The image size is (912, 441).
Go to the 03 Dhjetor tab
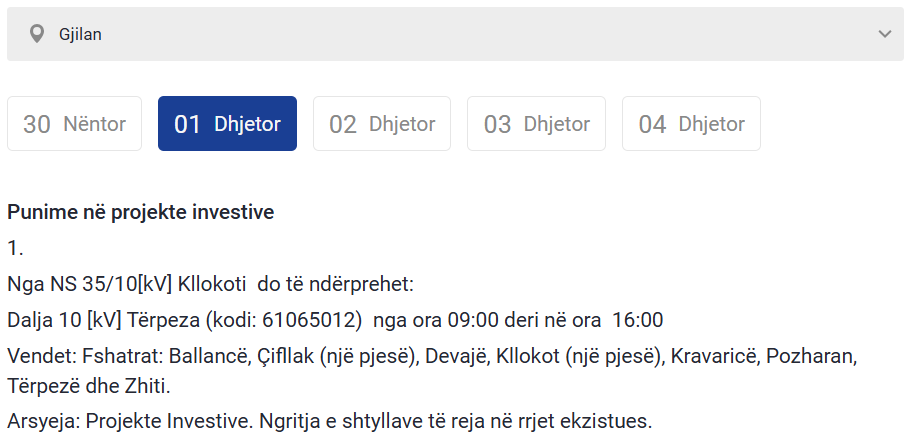[536, 124]
